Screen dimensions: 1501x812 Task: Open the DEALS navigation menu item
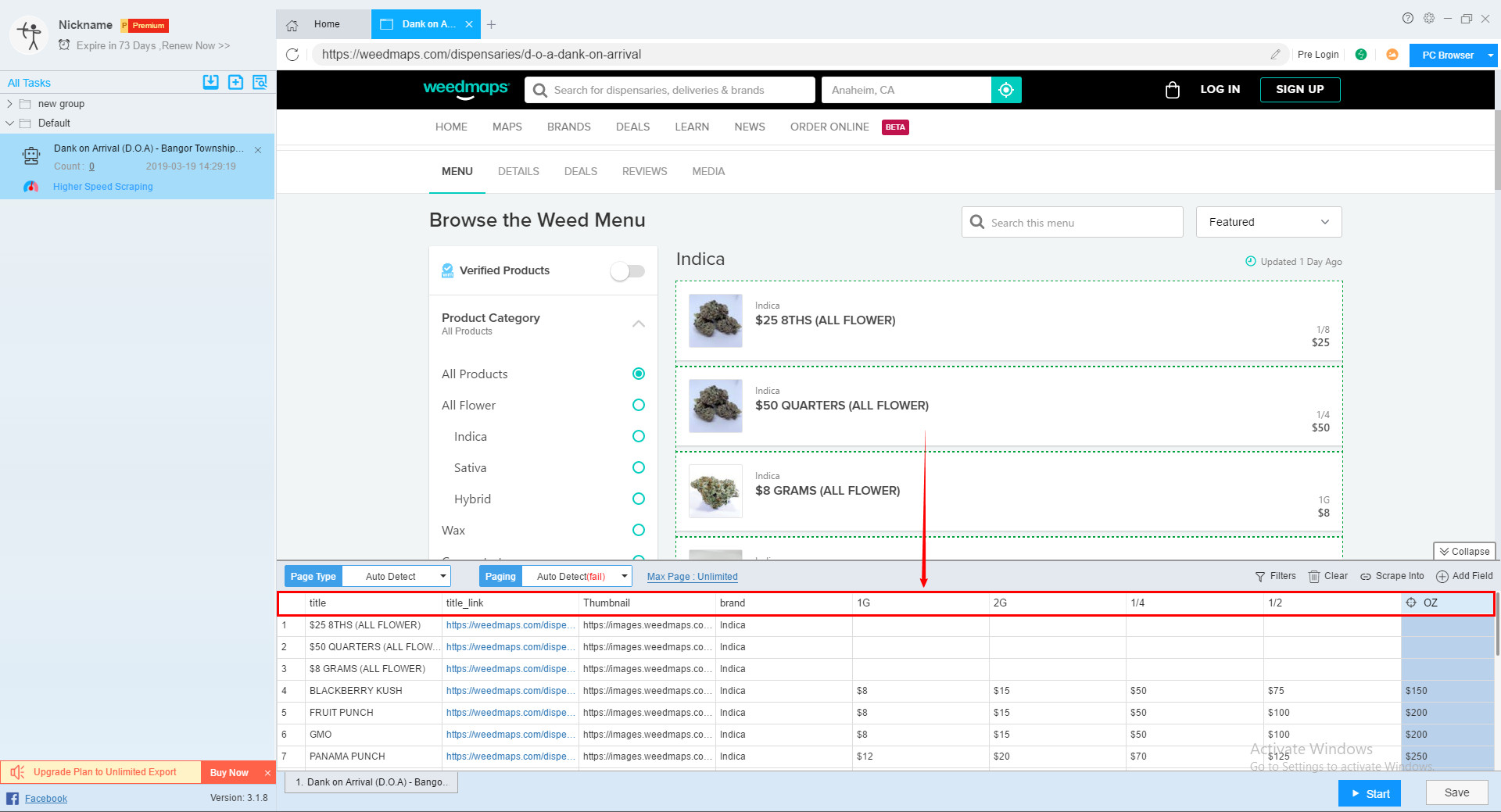(x=632, y=127)
